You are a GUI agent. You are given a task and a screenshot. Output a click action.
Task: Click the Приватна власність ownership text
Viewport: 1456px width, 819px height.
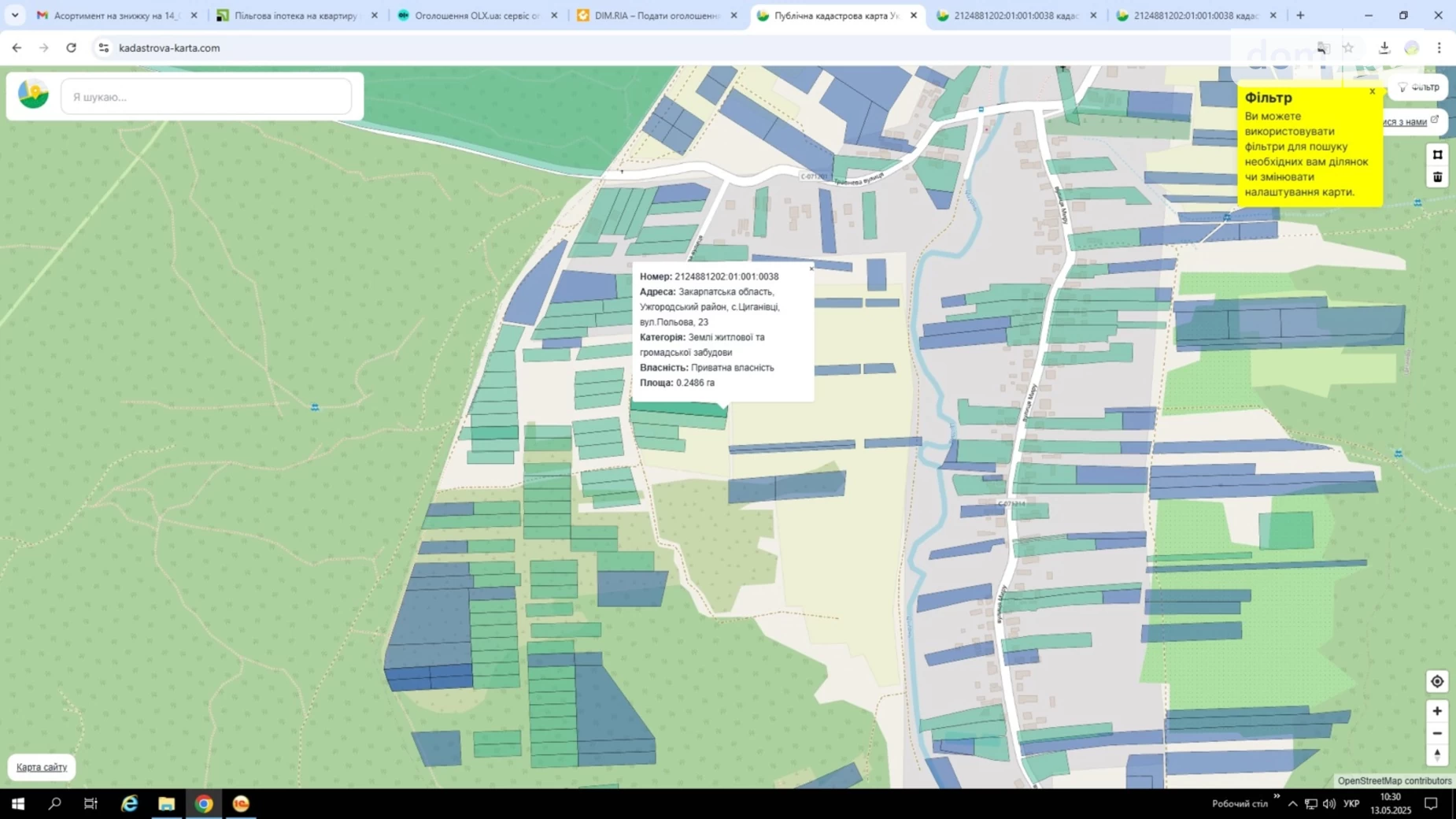[732, 368]
